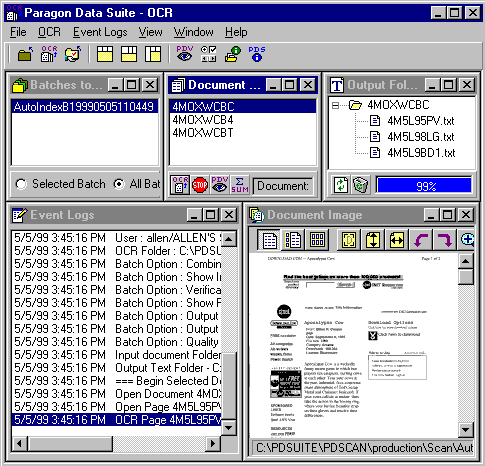This screenshot has height=466, width=485.
Task: Select the third window layout icon
Action: (x=153, y=54)
